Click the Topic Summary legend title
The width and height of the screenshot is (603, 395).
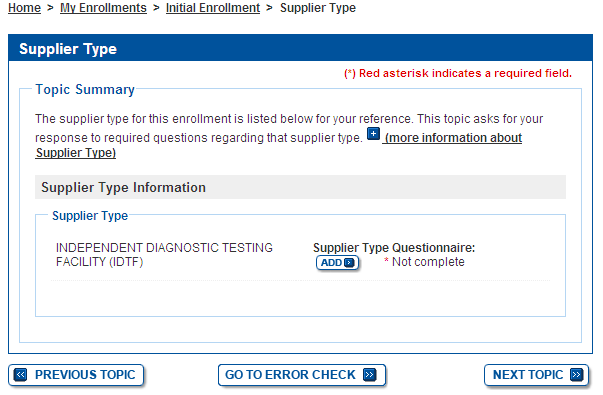point(85,89)
